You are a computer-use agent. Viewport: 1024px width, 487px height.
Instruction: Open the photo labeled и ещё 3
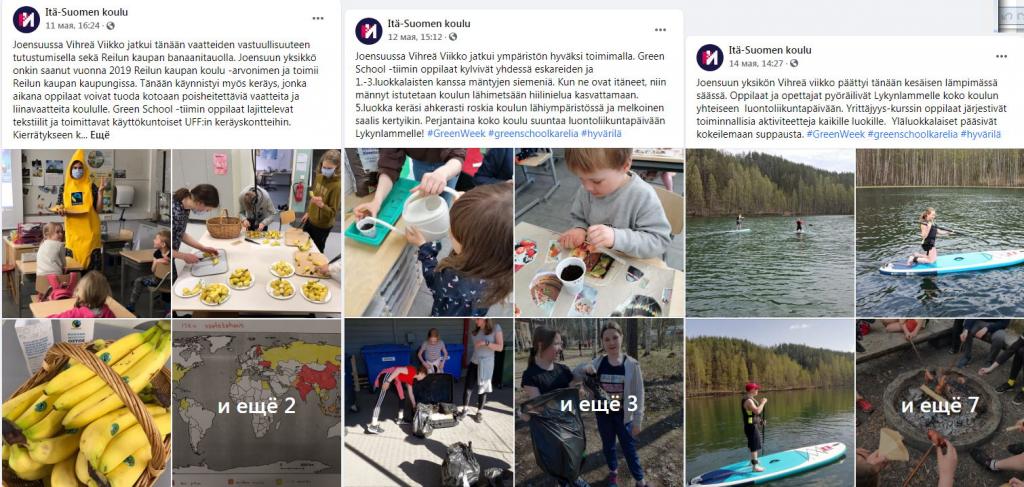(x=599, y=403)
